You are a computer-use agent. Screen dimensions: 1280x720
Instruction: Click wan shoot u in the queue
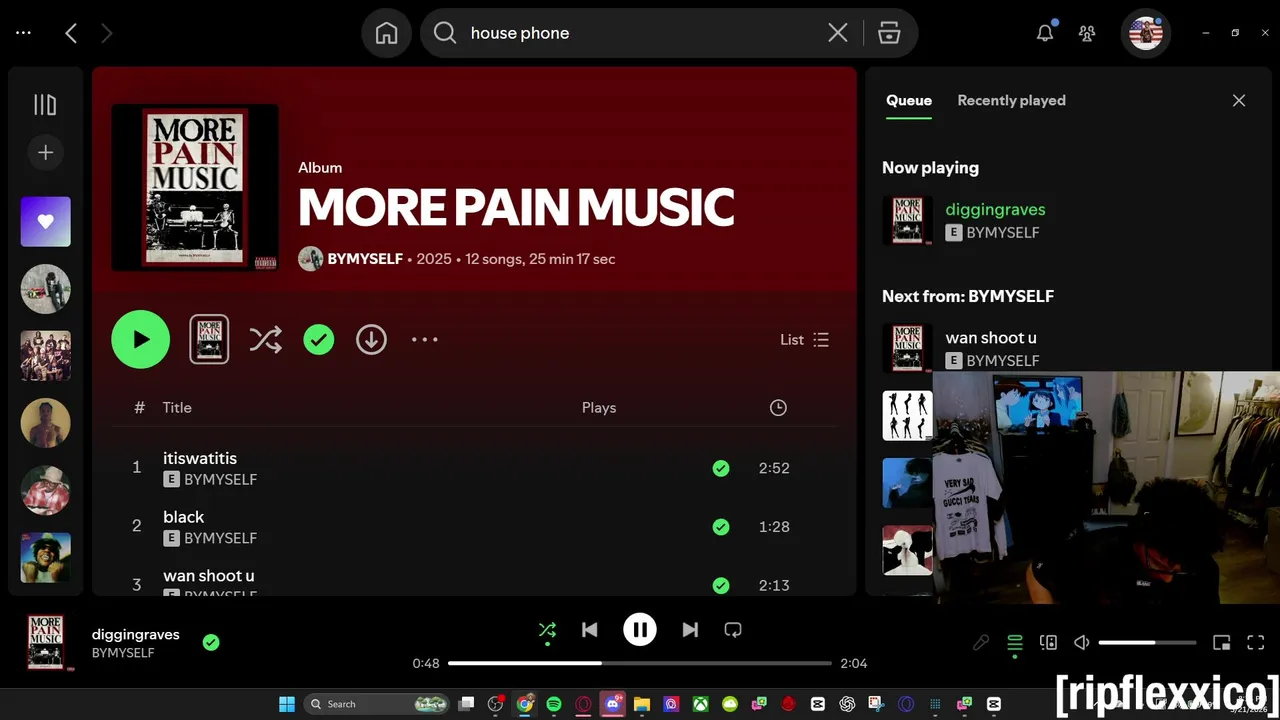991,338
